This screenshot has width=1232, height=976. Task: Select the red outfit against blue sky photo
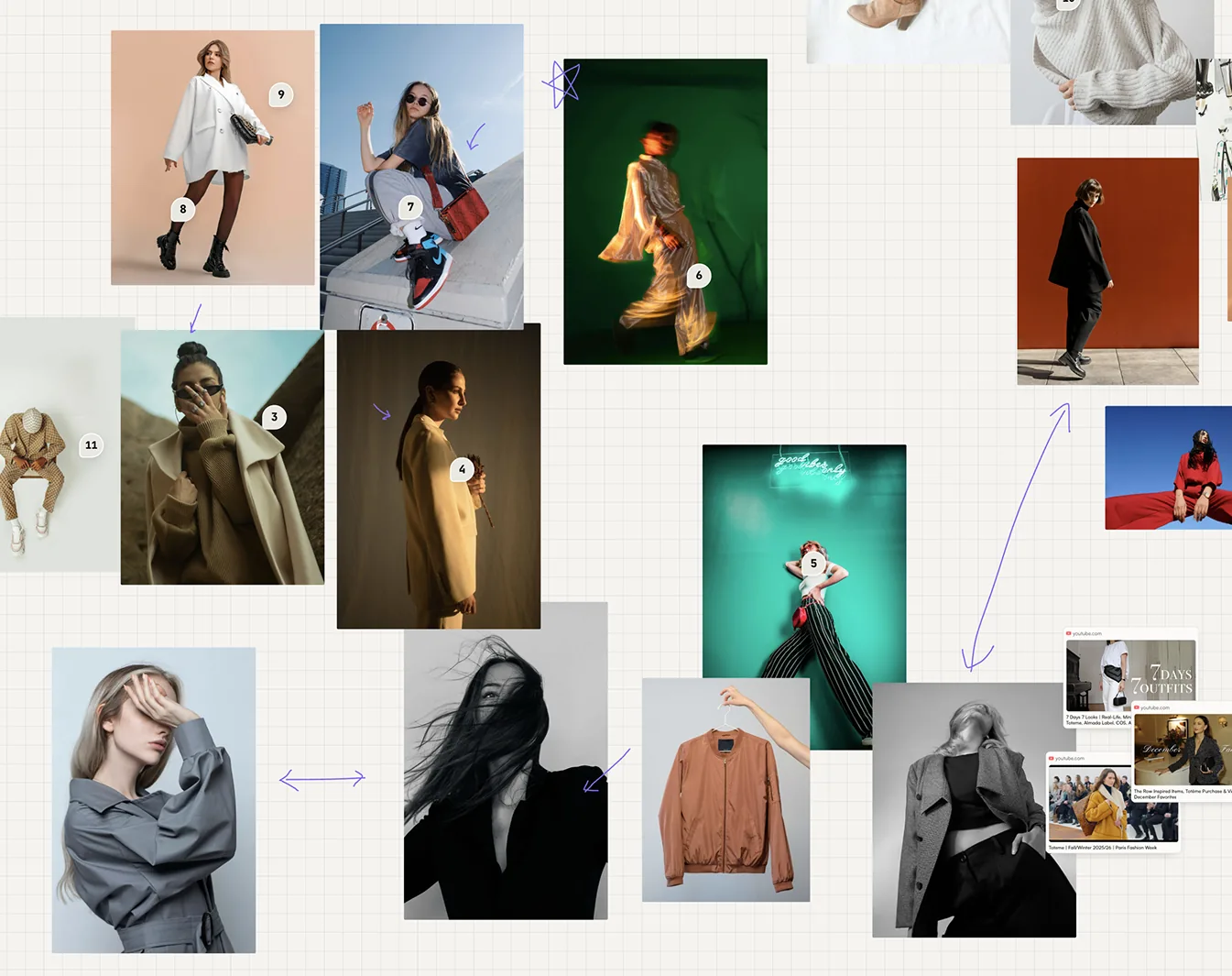[x=1168, y=467]
